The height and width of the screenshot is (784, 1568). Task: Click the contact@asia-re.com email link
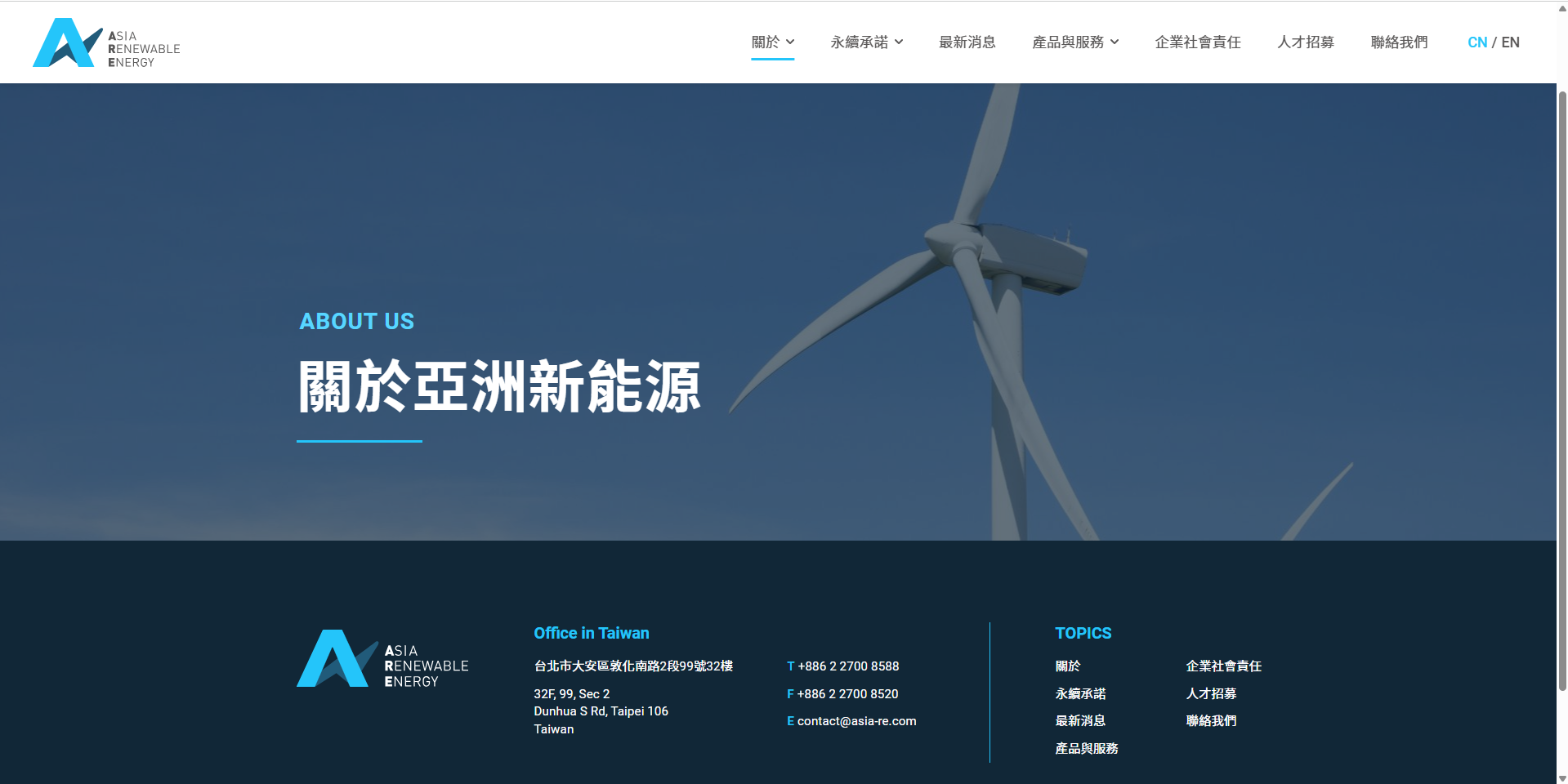857,721
